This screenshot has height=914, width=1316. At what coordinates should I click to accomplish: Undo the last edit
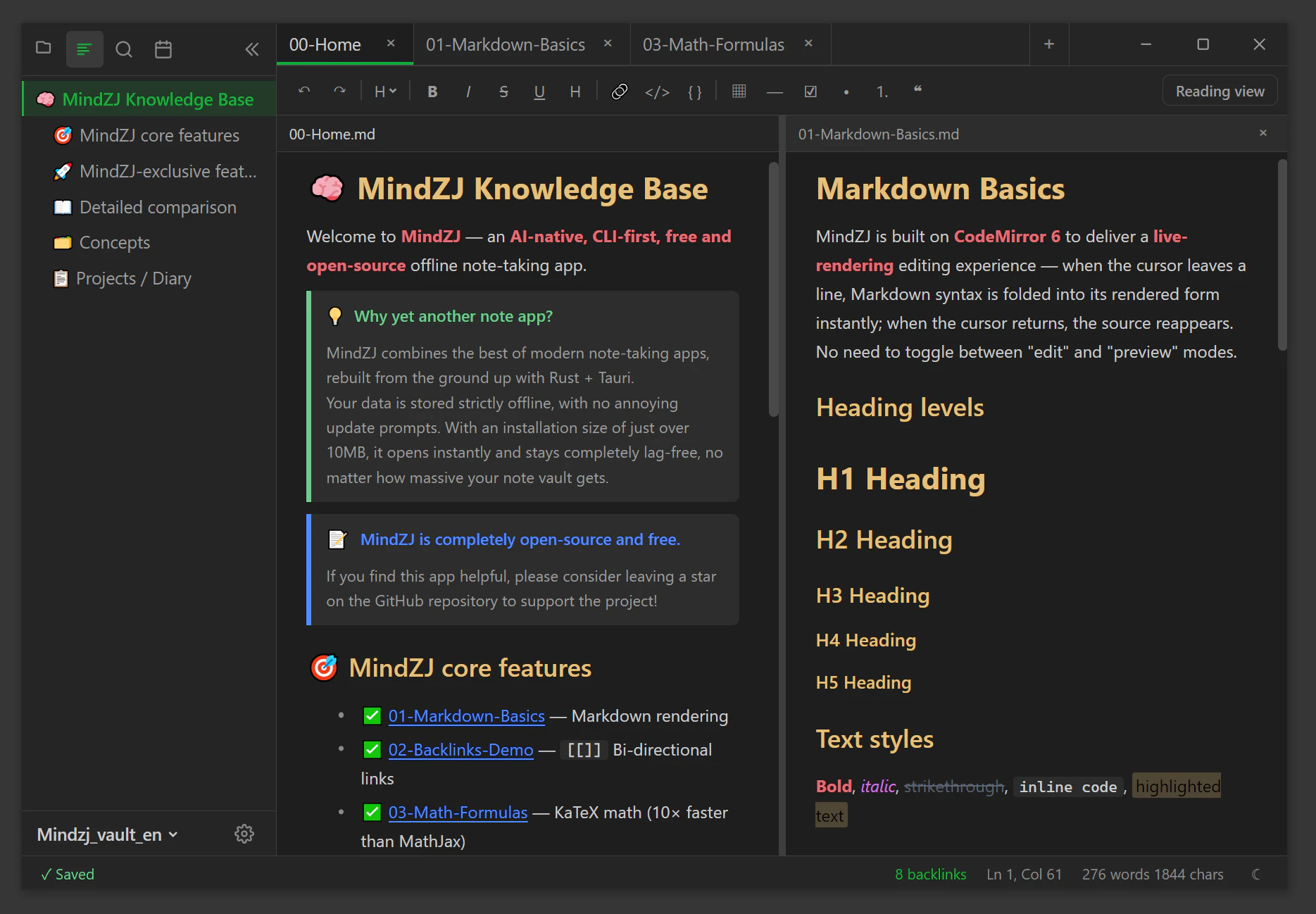pyautogui.click(x=304, y=91)
